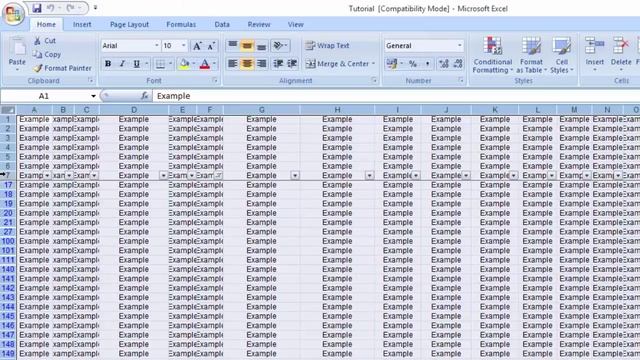Apply Percent Style

tap(413, 64)
